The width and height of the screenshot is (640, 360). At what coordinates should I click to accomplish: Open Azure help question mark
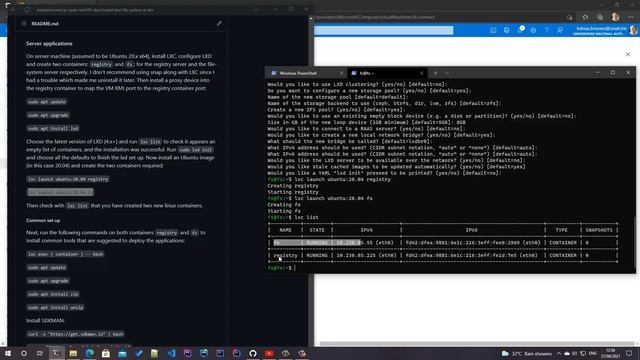[x=547, y=30]
